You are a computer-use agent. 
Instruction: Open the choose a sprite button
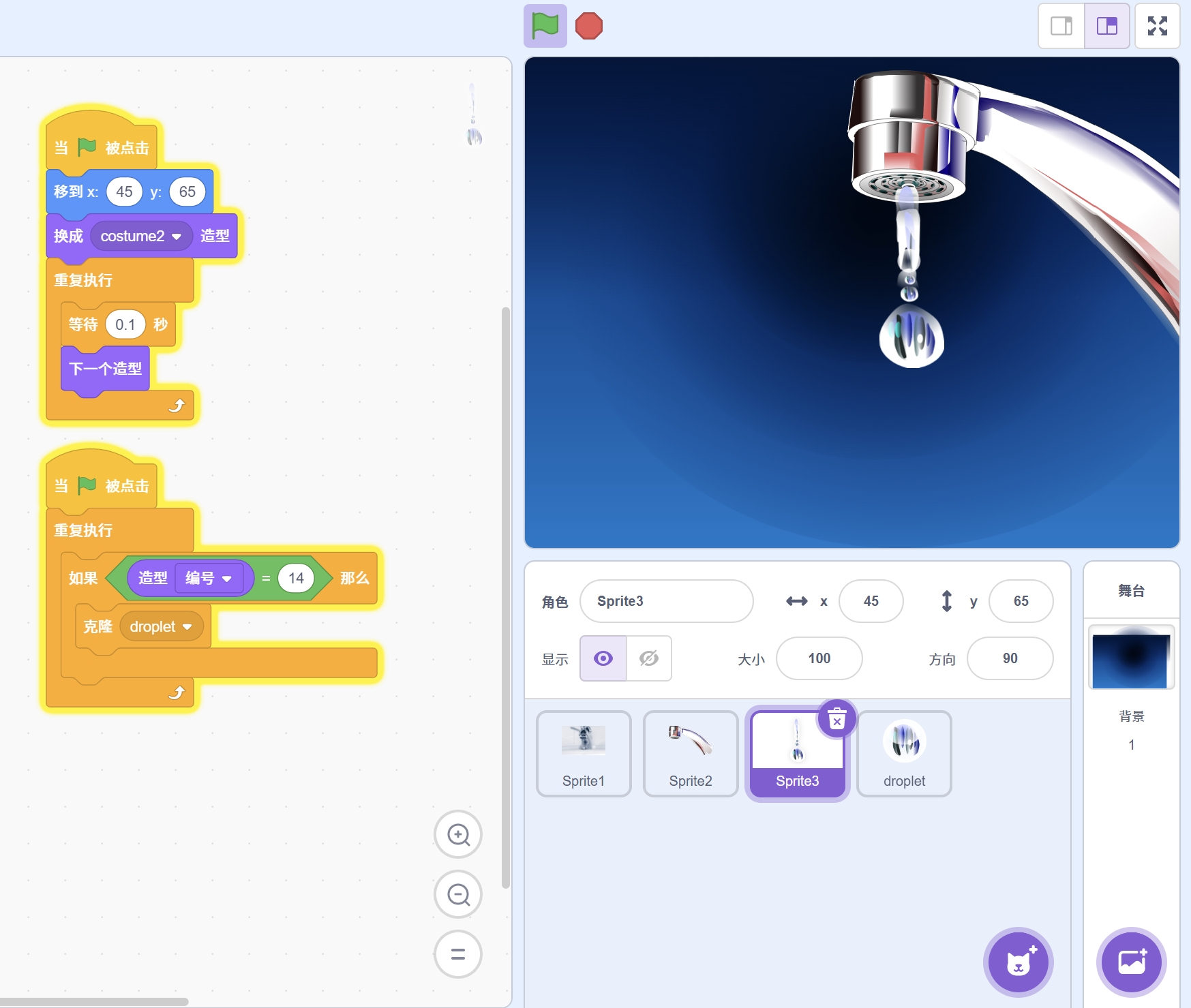pyautogui.click(x=1018, y=962)
